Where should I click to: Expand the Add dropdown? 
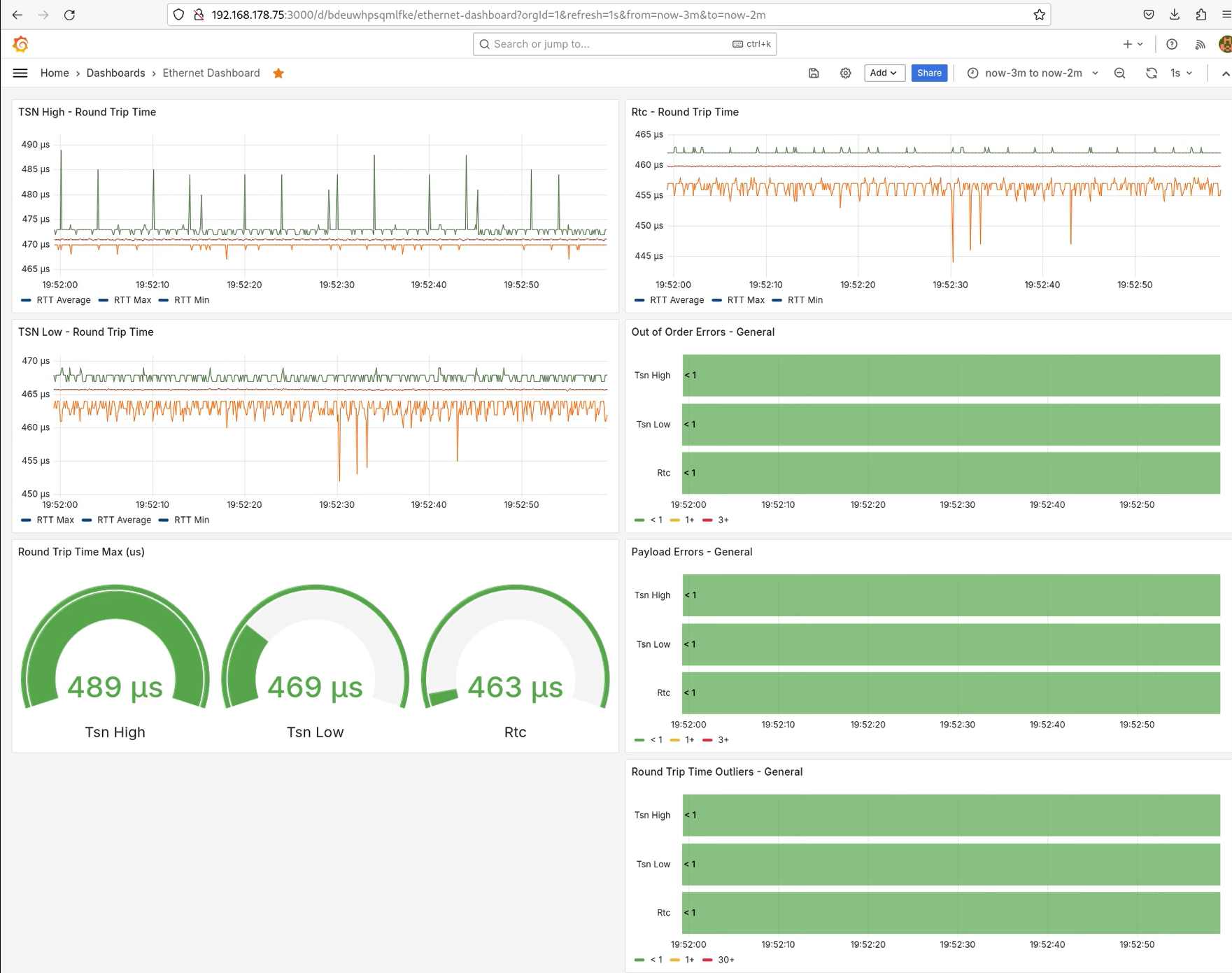(x=884, y=73)
